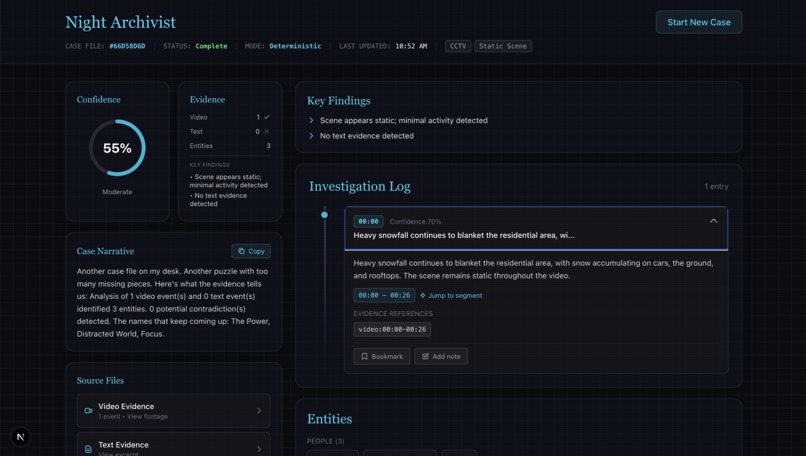The image size is (806, 456).
Task: Click the Entities section heading
Action: click(329, 419)
